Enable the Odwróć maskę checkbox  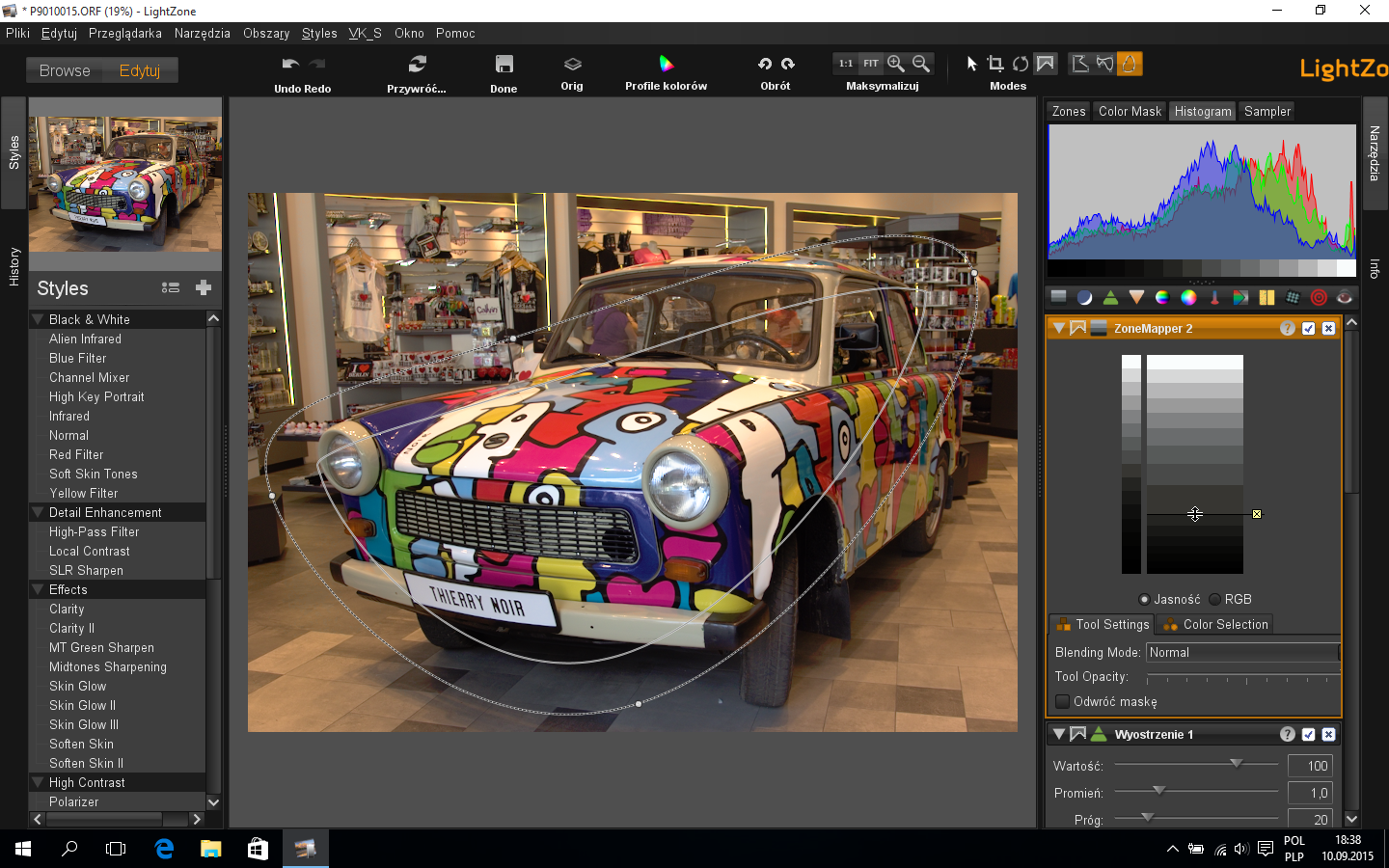pyautogui.click(x=1062, y=701)
